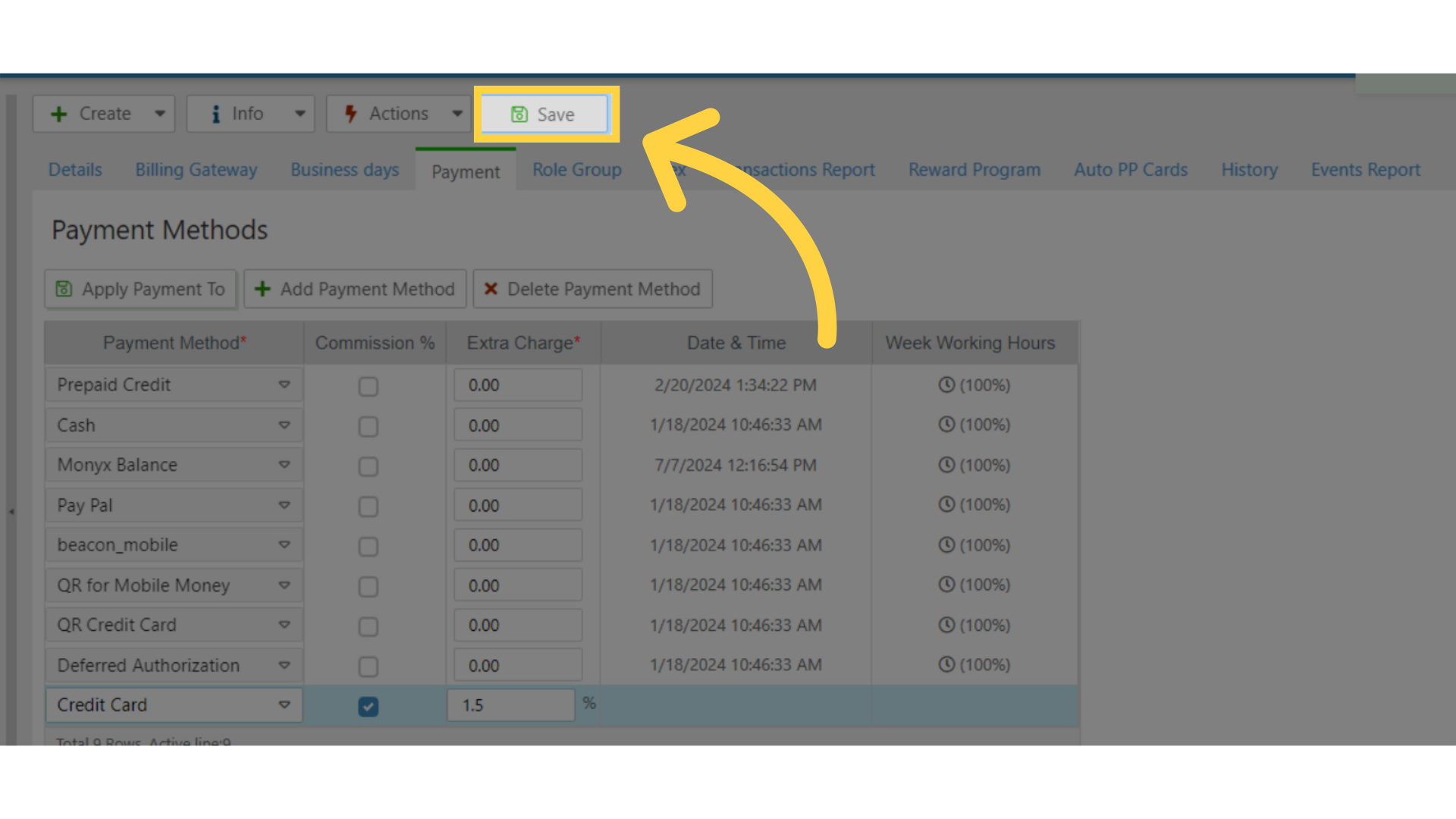Viewport: 1456px width, 819px height.
Task: Open the Monyx Balance payment method dropdown
Action: [284, 465]
